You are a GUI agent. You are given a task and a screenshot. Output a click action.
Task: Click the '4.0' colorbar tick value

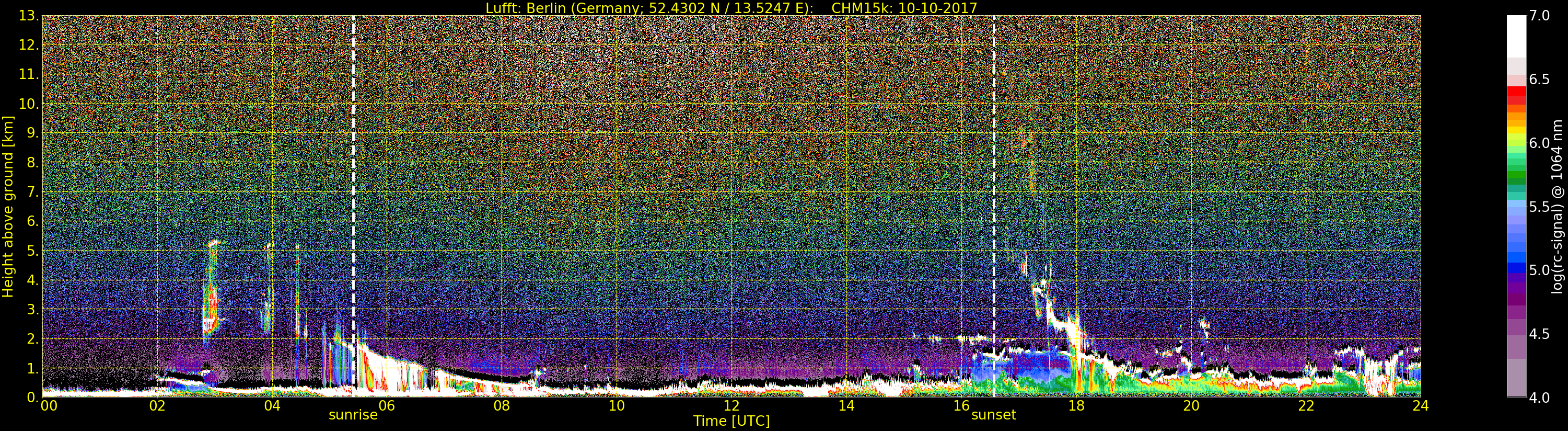pyautogui.click(x=1539, y=398)
